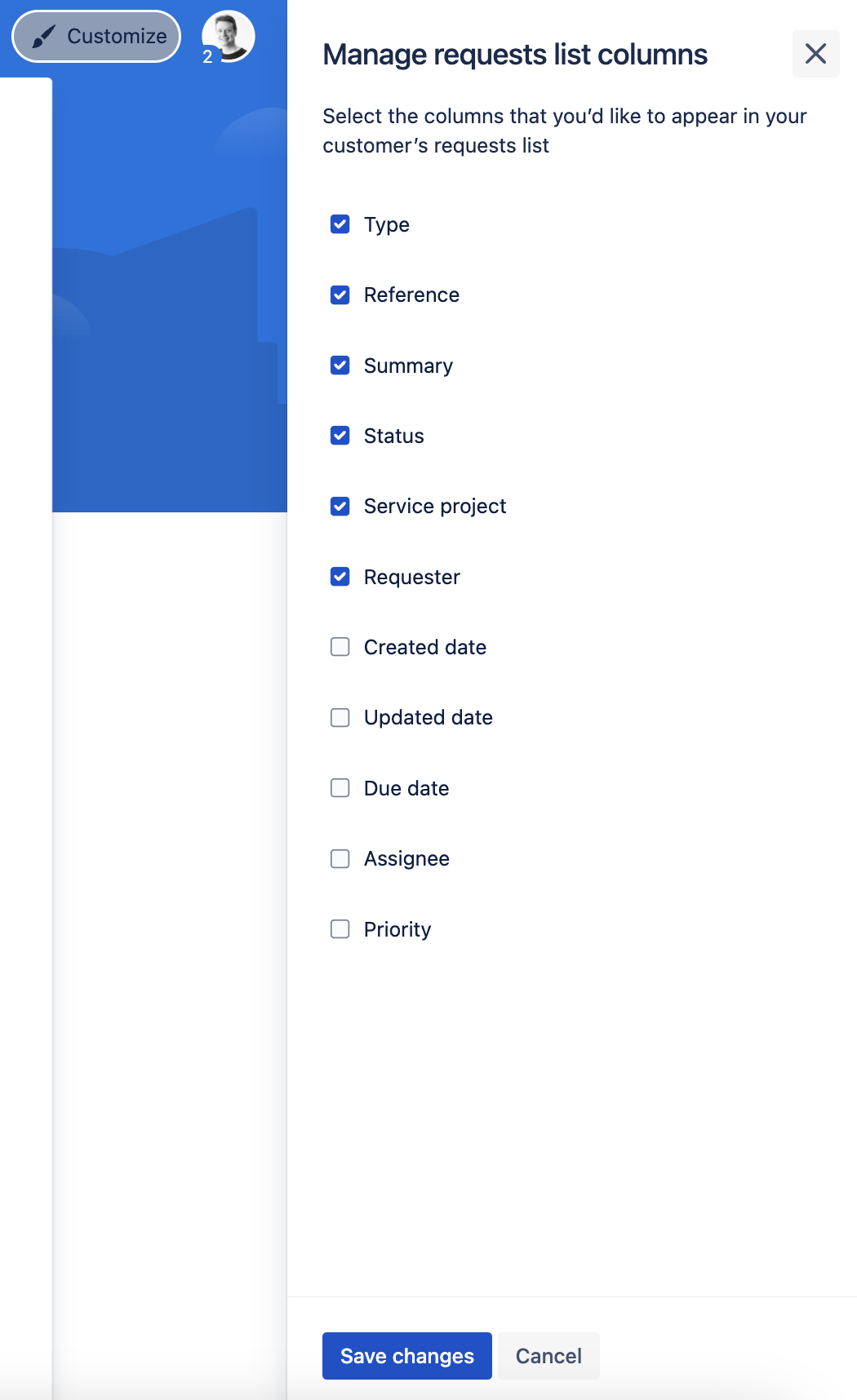Enable the Priority column
This screenshot has width=857, height=1400.
340,928
